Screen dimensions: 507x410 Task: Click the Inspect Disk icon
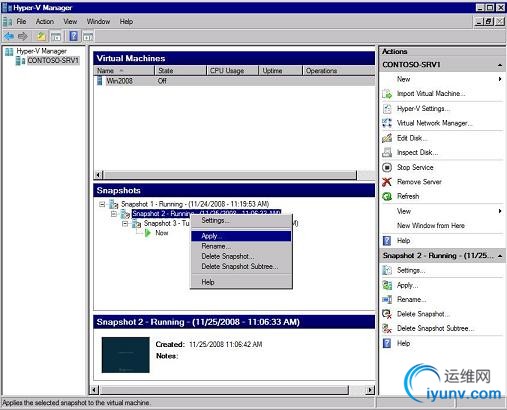[387, 152]
